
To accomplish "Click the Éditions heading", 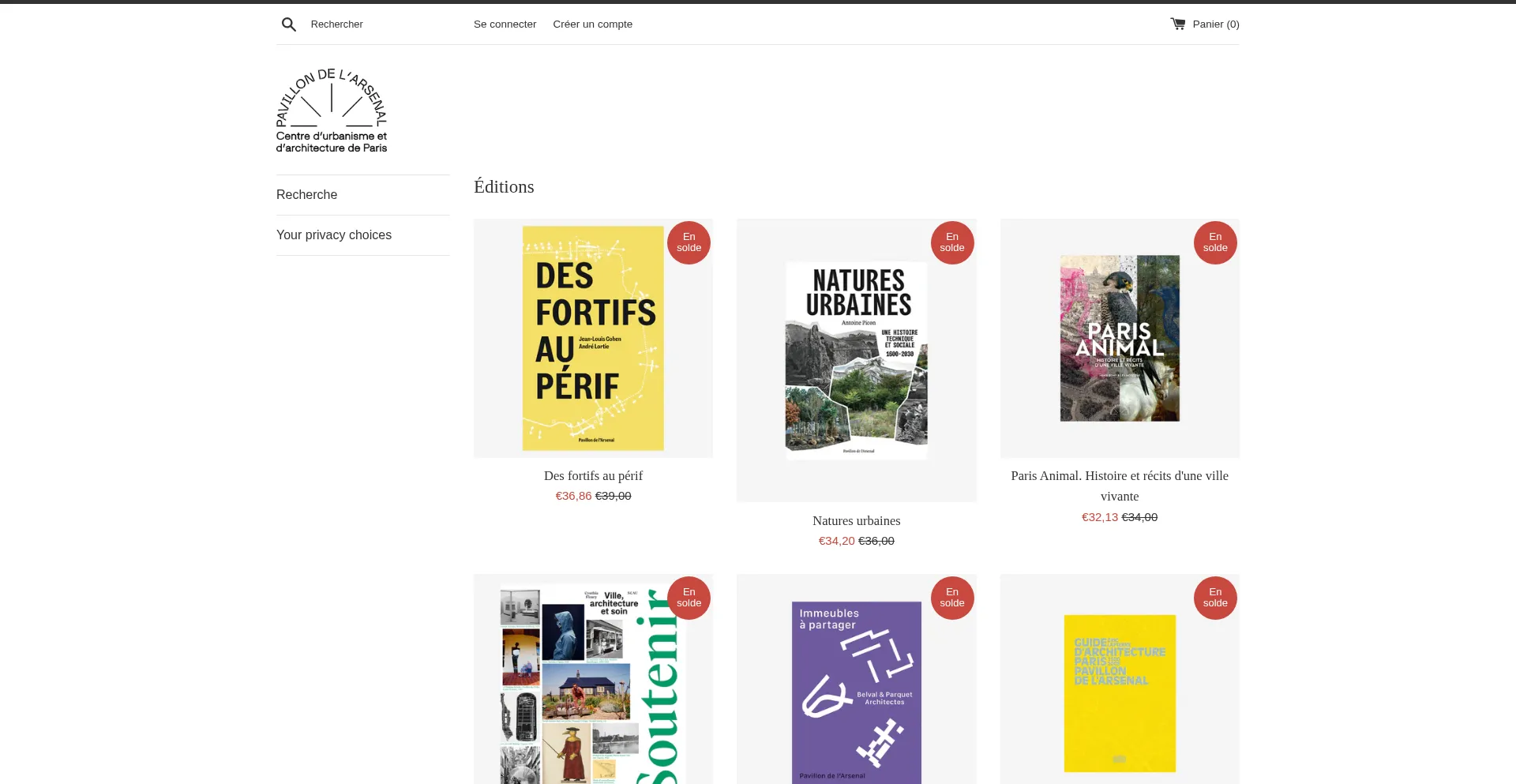I will [x=504, y=186].
